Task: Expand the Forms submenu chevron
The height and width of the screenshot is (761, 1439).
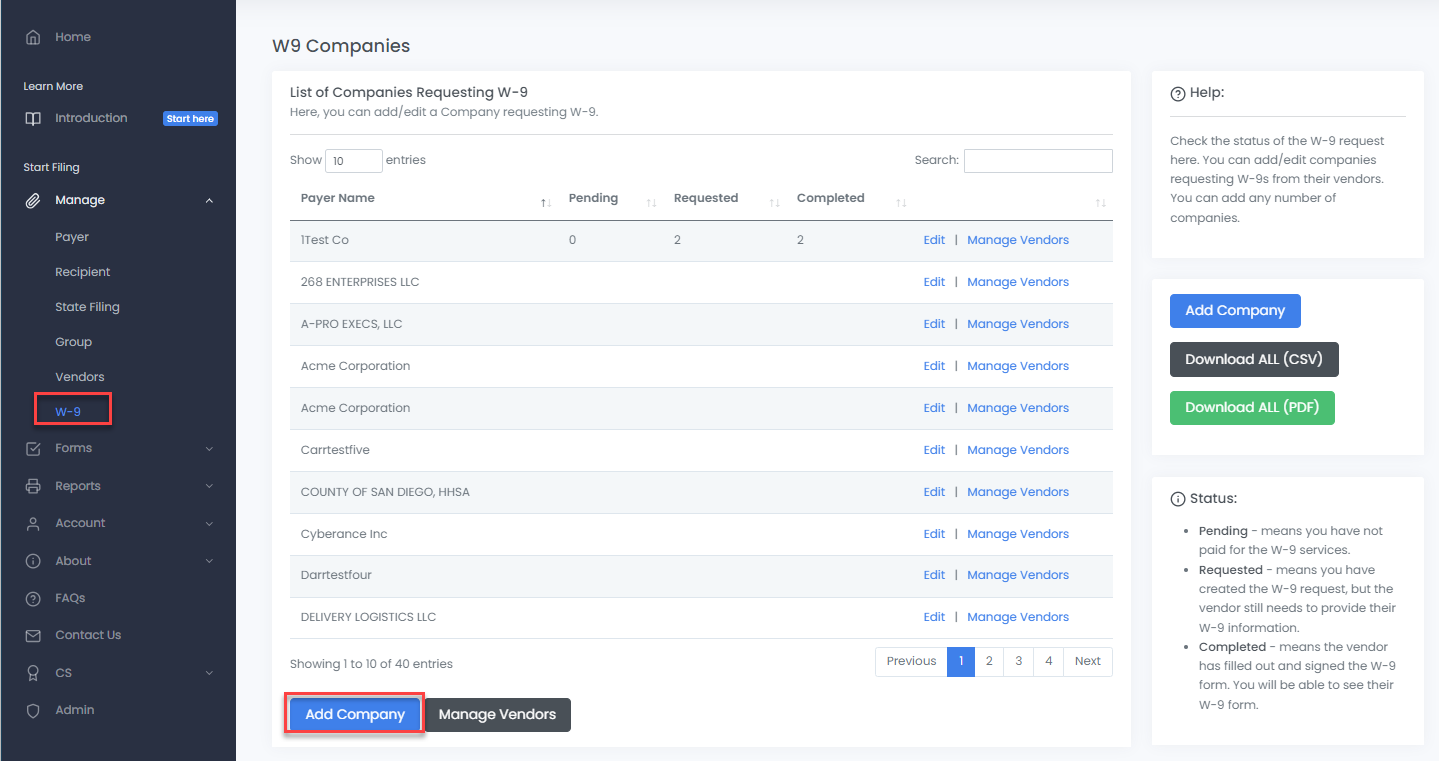Action: pos(209,449)
